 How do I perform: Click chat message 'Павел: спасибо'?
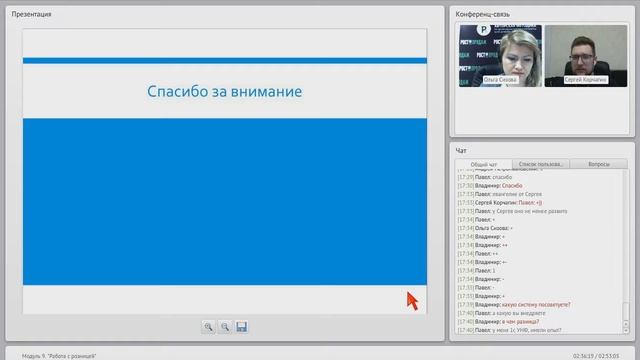pos(484,177)
